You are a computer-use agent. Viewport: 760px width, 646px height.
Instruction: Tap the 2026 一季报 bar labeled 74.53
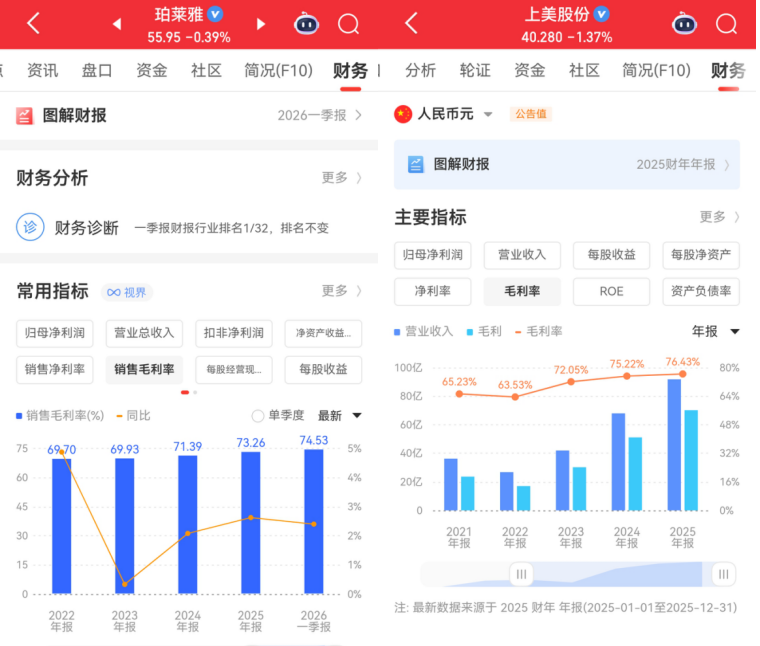click(x=314, y=521)
